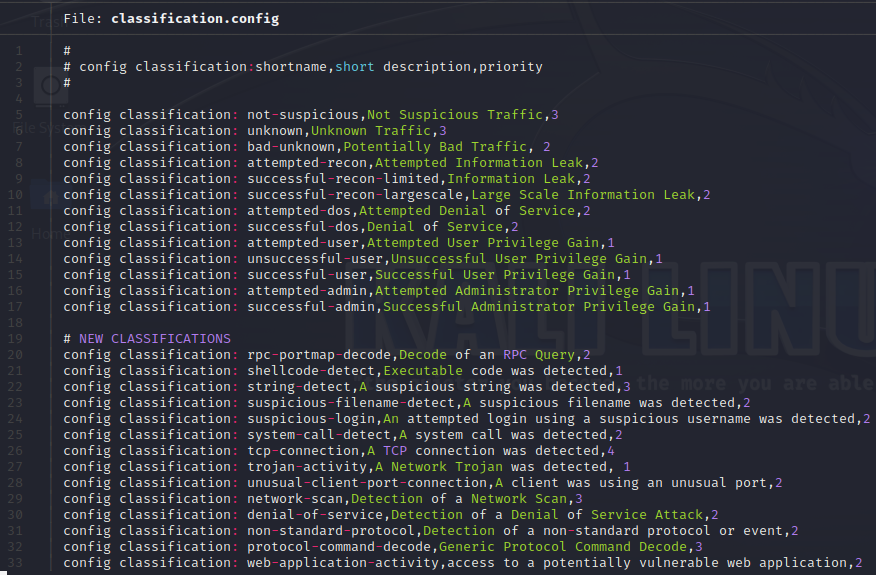Select the 'trojan-activity' shortname
The width and height of the screenshot is (876, 575).
(x=307, y=467)
